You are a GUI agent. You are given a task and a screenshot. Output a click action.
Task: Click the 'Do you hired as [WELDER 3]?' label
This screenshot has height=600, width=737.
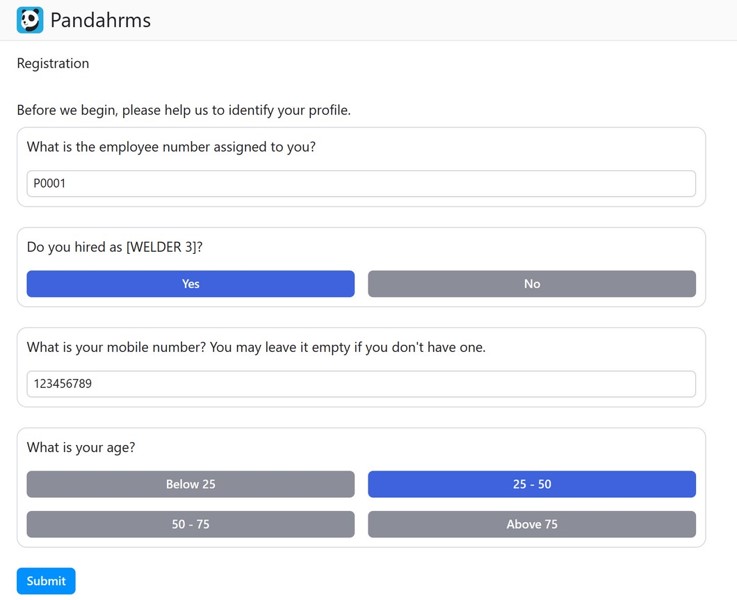(x=115, y=247)
